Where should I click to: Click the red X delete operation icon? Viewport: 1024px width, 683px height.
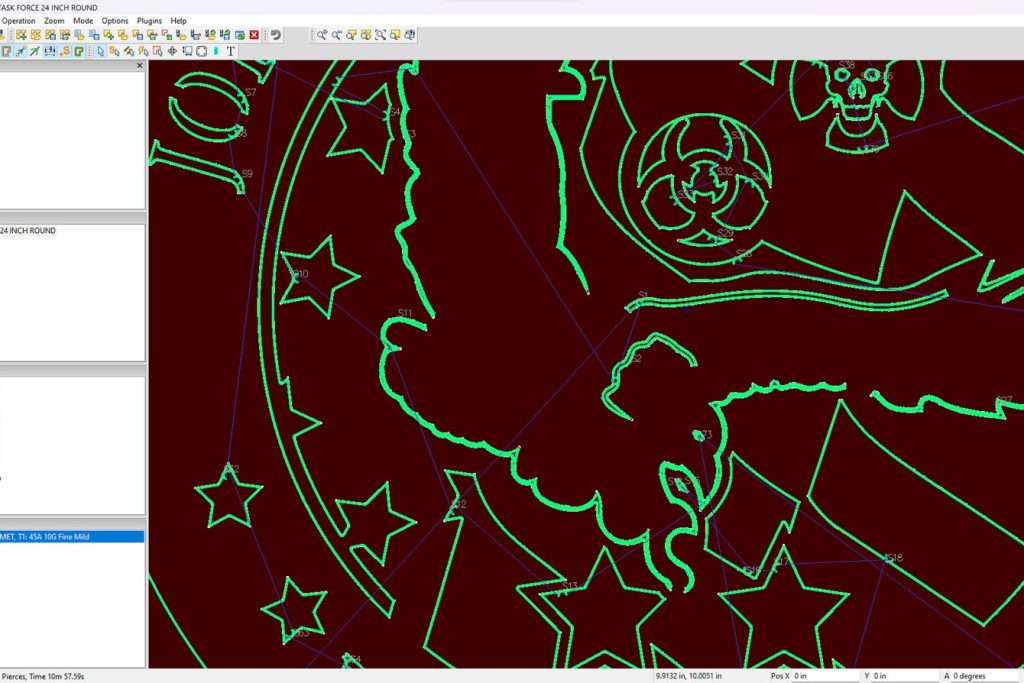click(x=254, y=35)
